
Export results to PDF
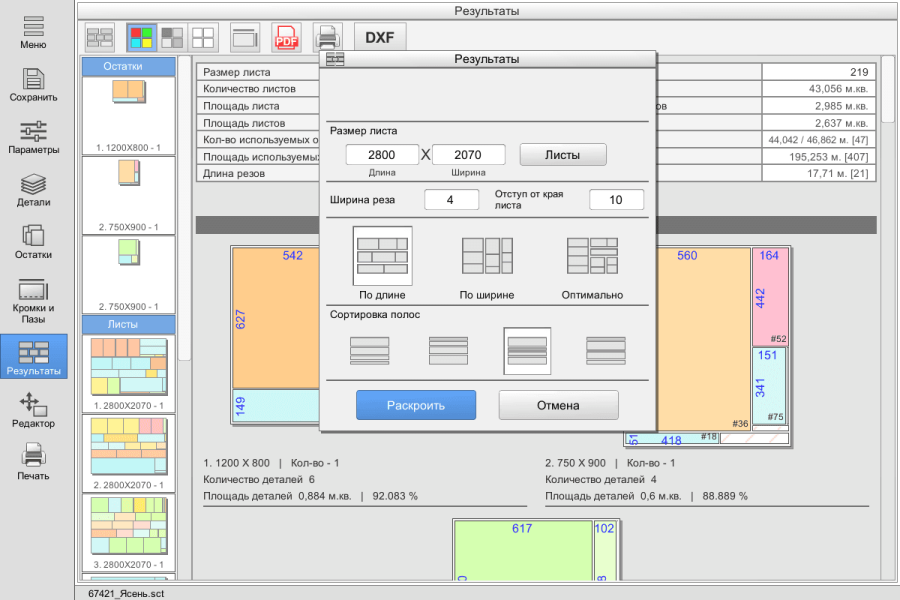click(286, 37)
